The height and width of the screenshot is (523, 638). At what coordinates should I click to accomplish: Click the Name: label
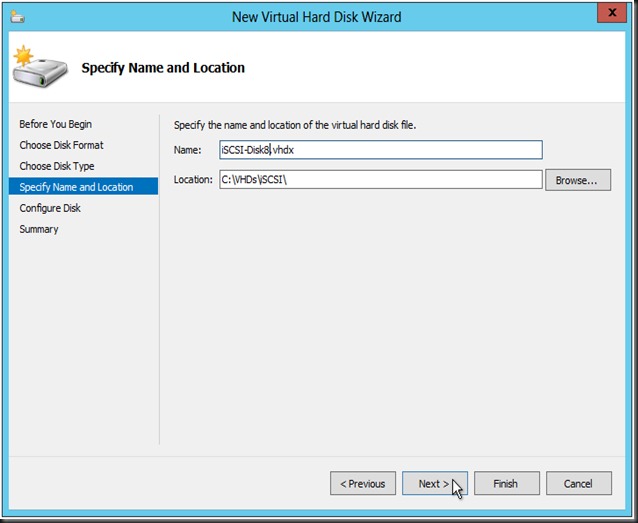click(188, 150)
